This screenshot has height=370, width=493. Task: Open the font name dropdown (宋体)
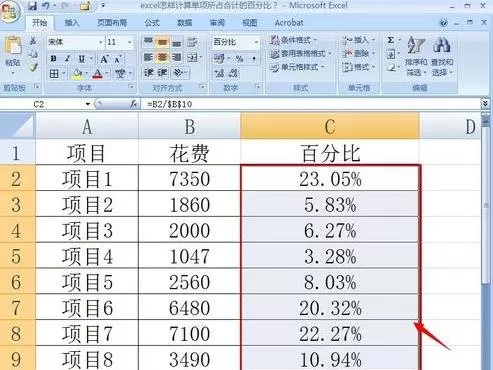coord(101,42)
